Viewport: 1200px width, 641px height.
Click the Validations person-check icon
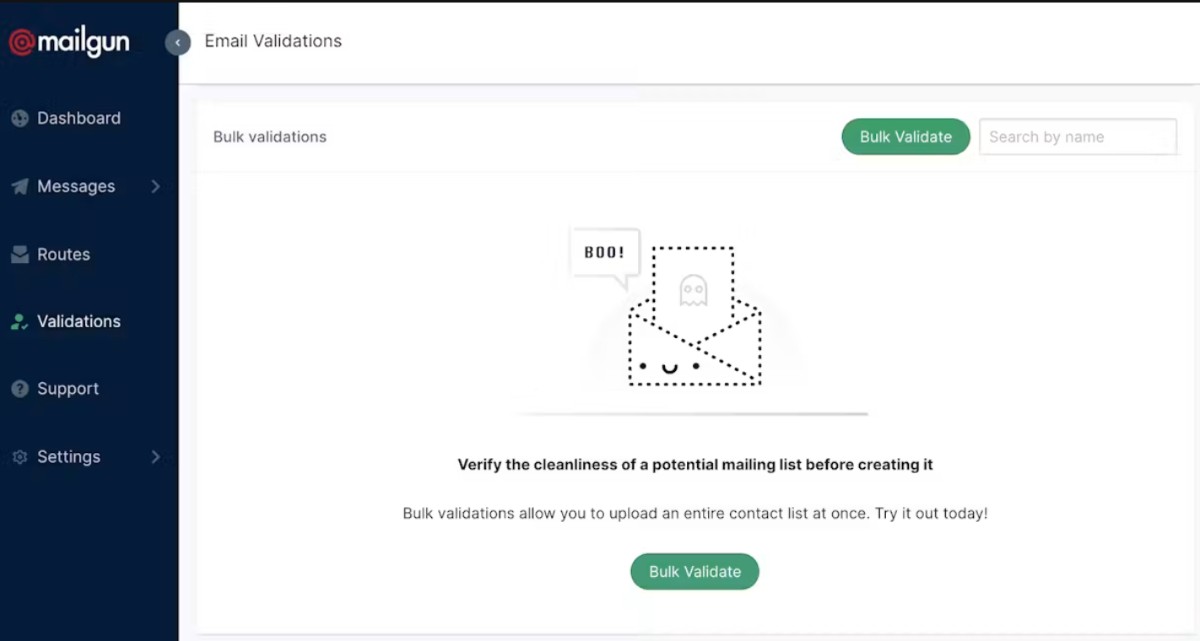pyautogui.click(x=19, y=322)
